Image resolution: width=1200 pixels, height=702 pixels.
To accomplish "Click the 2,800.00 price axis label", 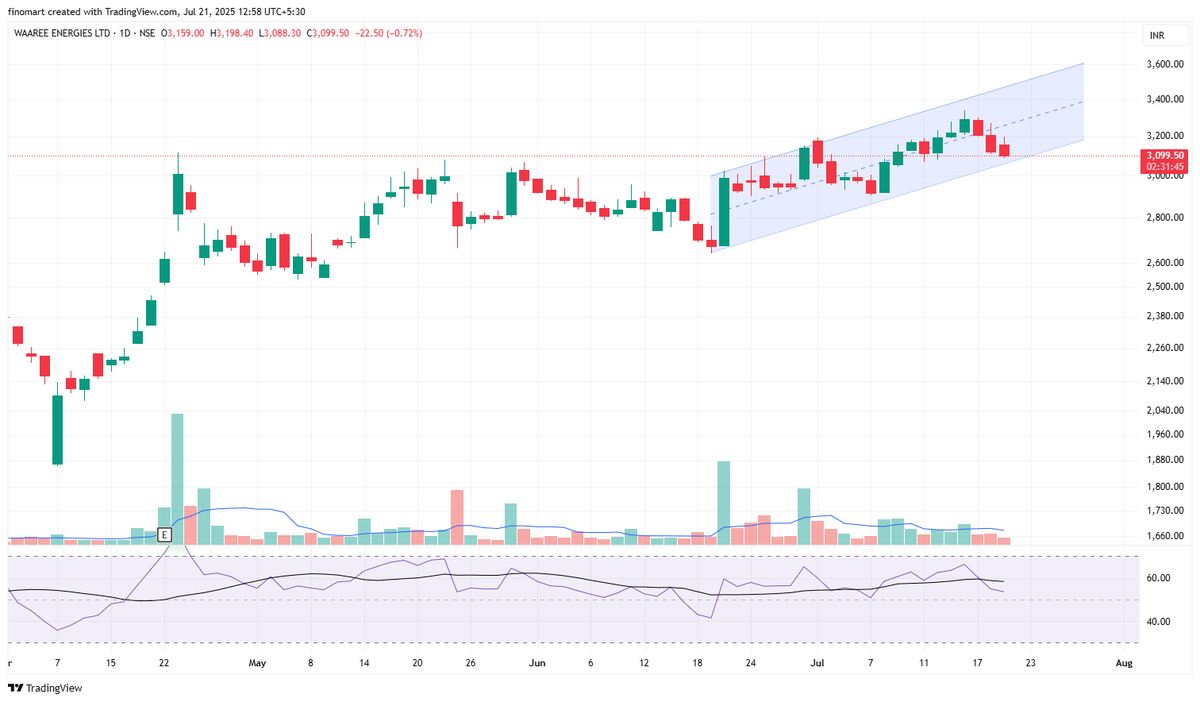I will click(1166, 218).
